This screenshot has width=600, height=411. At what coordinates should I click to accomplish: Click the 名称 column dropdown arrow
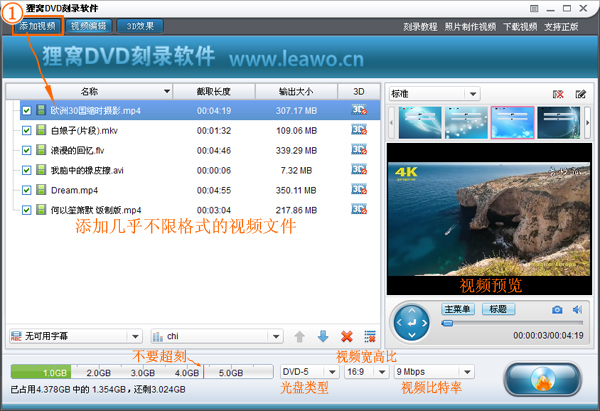pyautogui.click(x=167, y=91)
